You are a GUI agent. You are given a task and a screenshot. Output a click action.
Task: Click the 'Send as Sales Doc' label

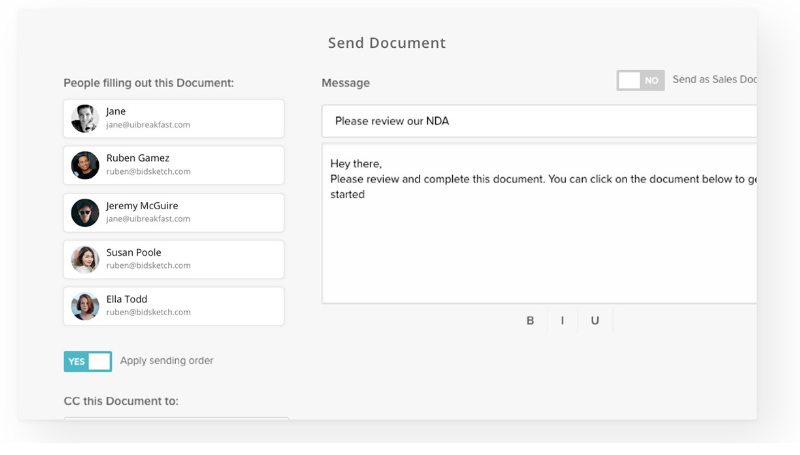(x=714, y=80)
